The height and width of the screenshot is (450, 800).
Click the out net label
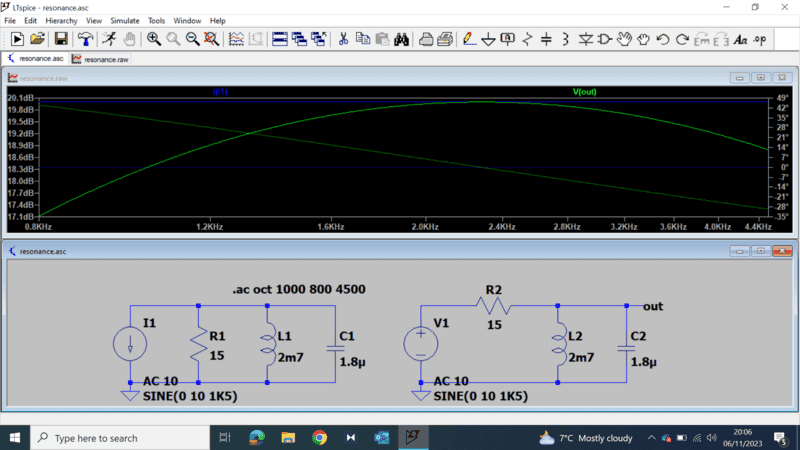653,307
